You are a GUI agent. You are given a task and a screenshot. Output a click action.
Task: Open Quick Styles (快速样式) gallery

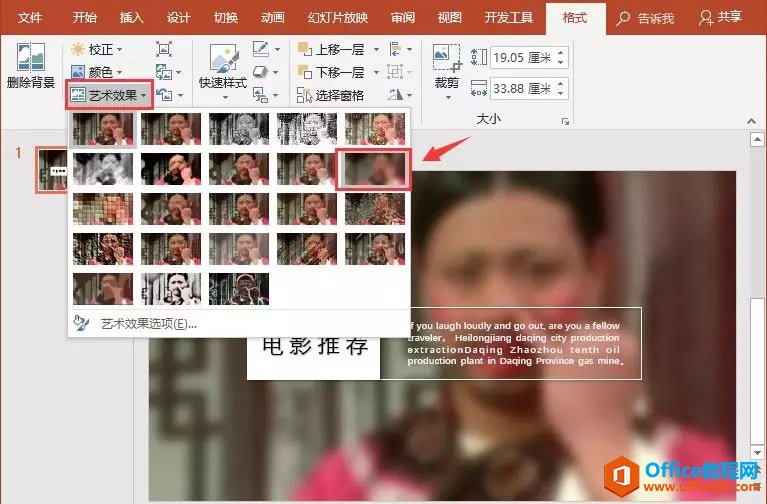click(223, 71)
